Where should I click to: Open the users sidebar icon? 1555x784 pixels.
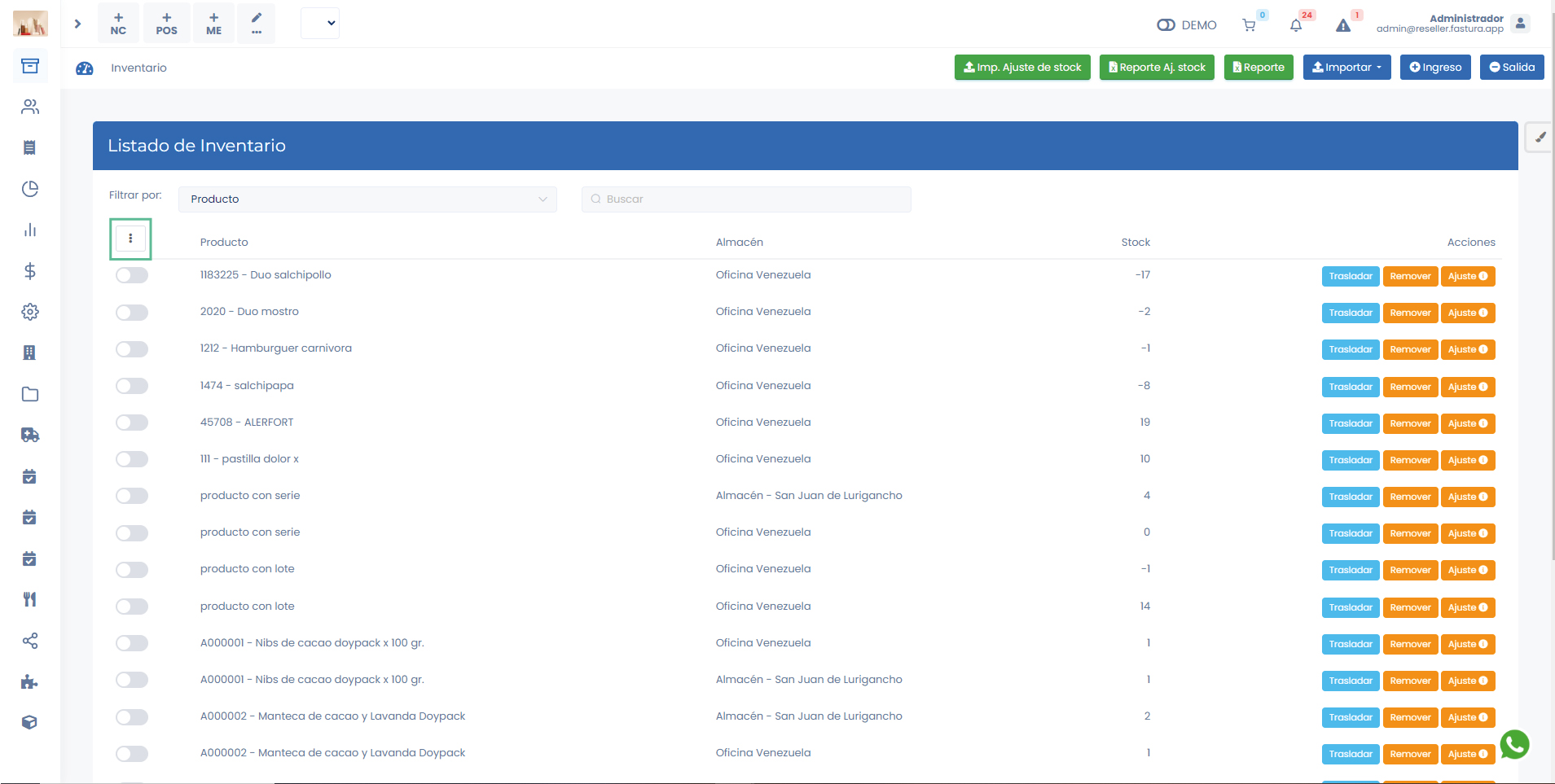pos(30,107)
